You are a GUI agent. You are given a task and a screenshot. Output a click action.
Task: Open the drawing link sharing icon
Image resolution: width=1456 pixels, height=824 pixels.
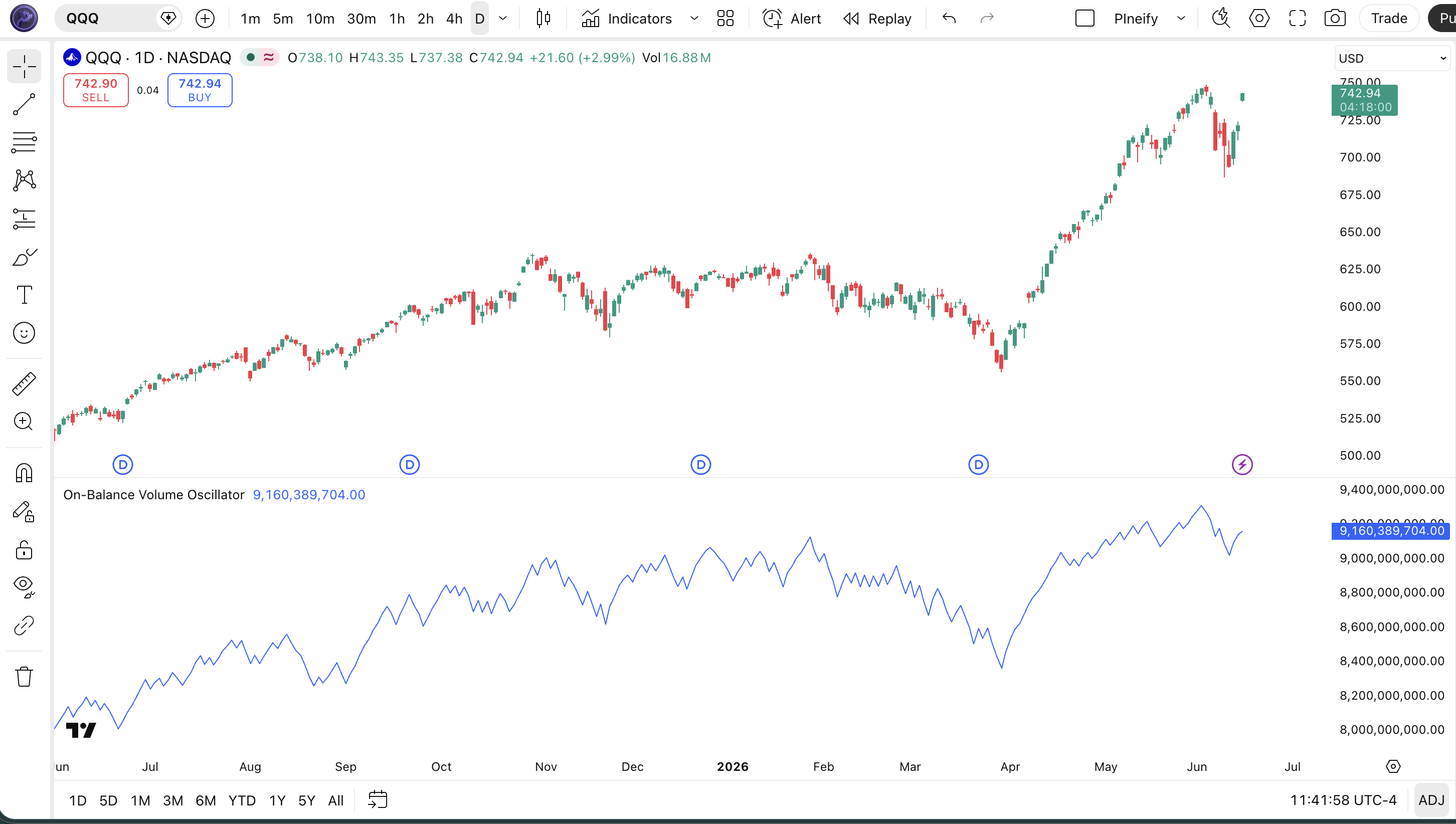point(24,626)
